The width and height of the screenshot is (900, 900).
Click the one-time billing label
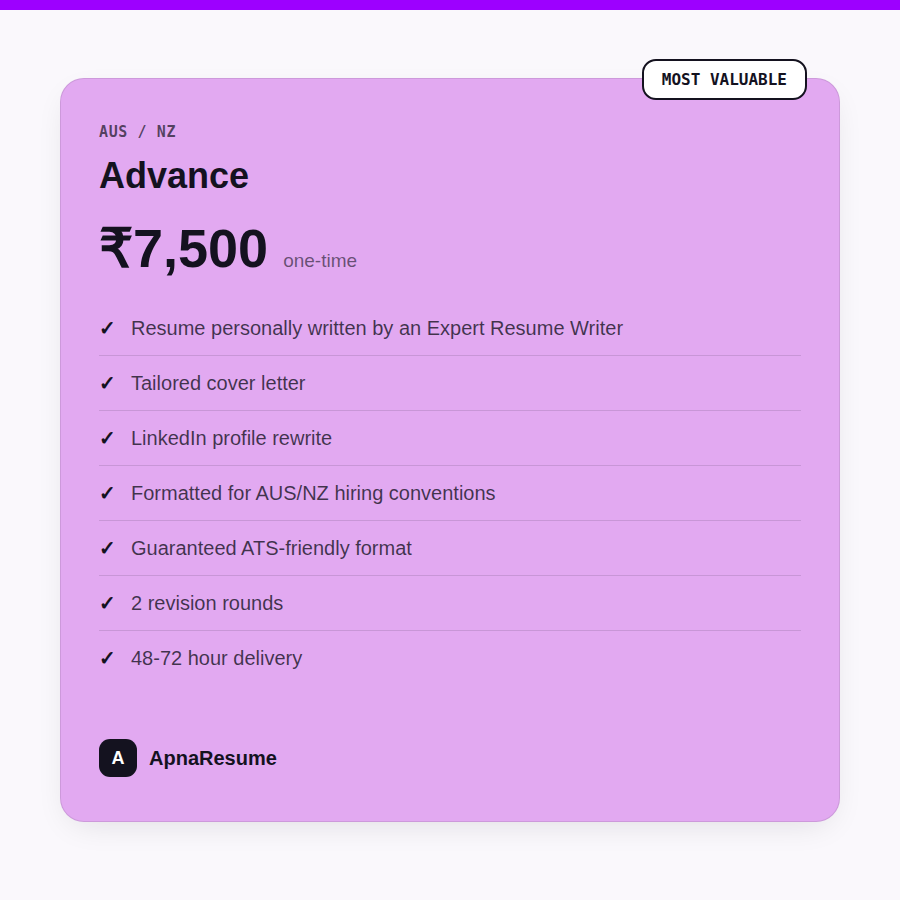pyautogui.click(x=320, y=261)
